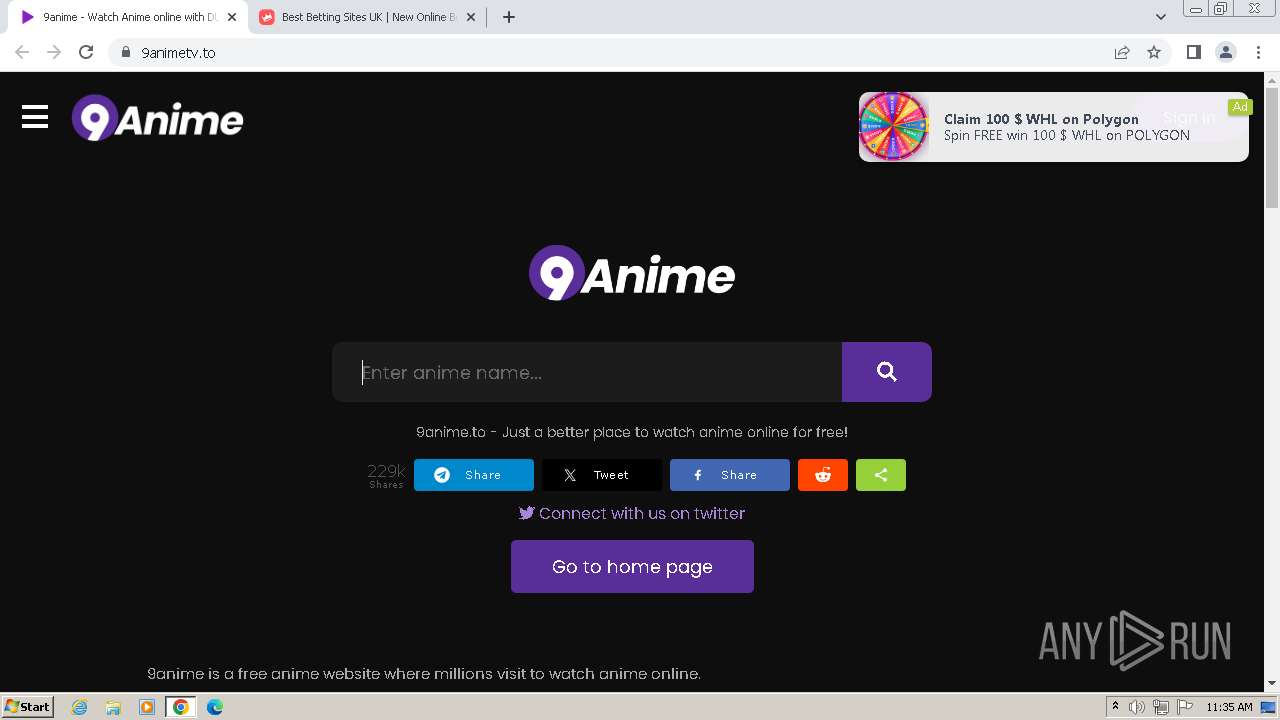Click the 11:35 AM clock

pyautogui.click(x=1229, y=707)
